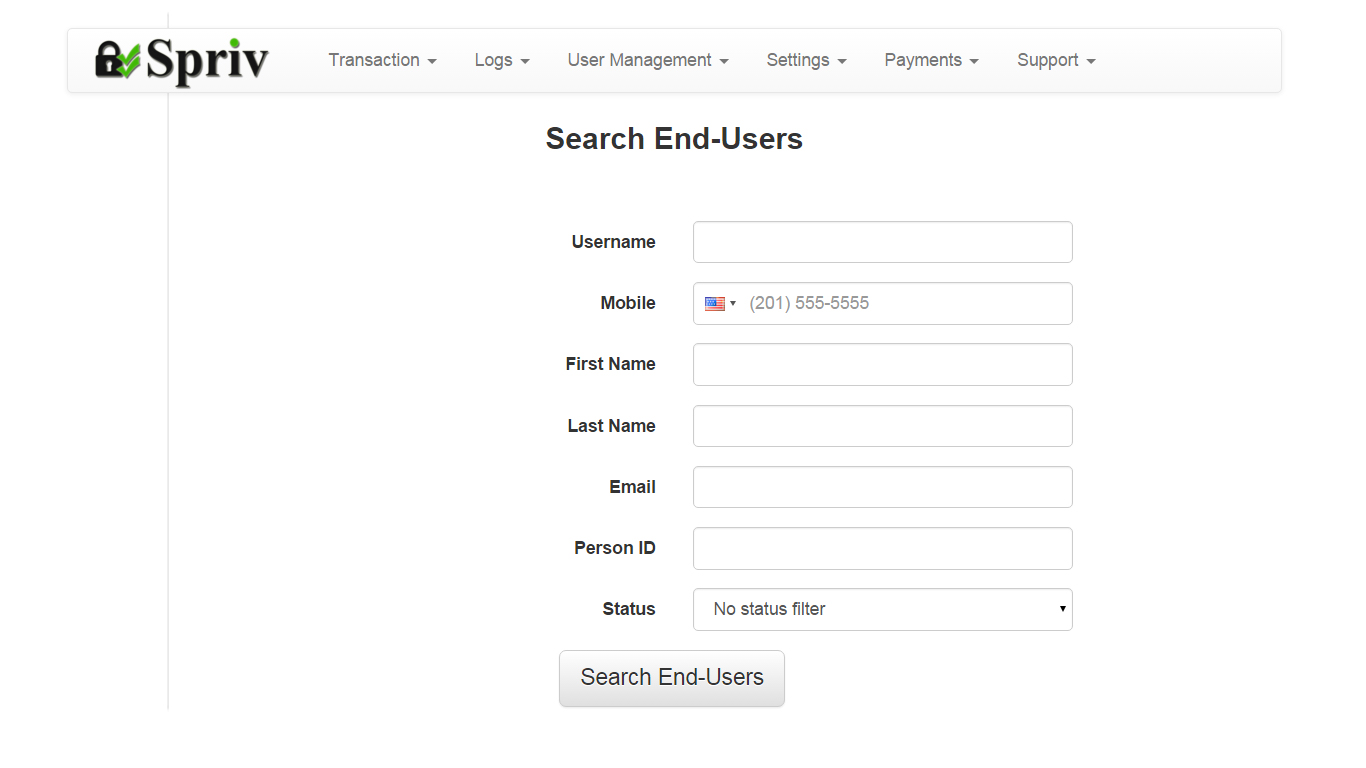Expand the User Management menu
Viewport: 1366px width, 768px height.
(x=648, y=60)
